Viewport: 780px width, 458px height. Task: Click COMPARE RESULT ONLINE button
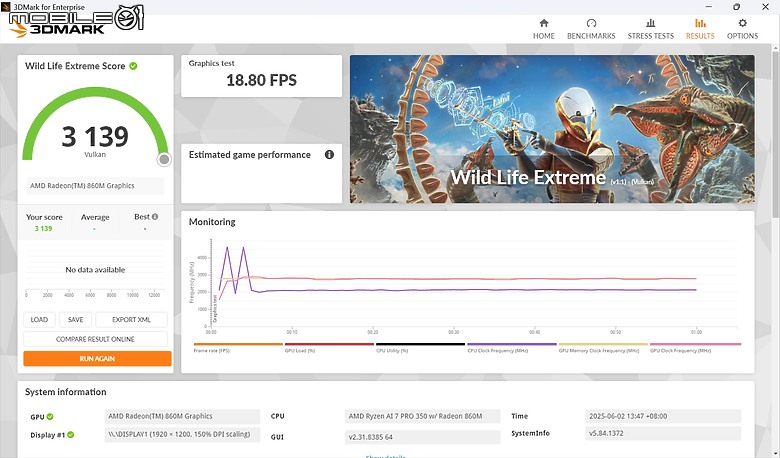[95, 339]
